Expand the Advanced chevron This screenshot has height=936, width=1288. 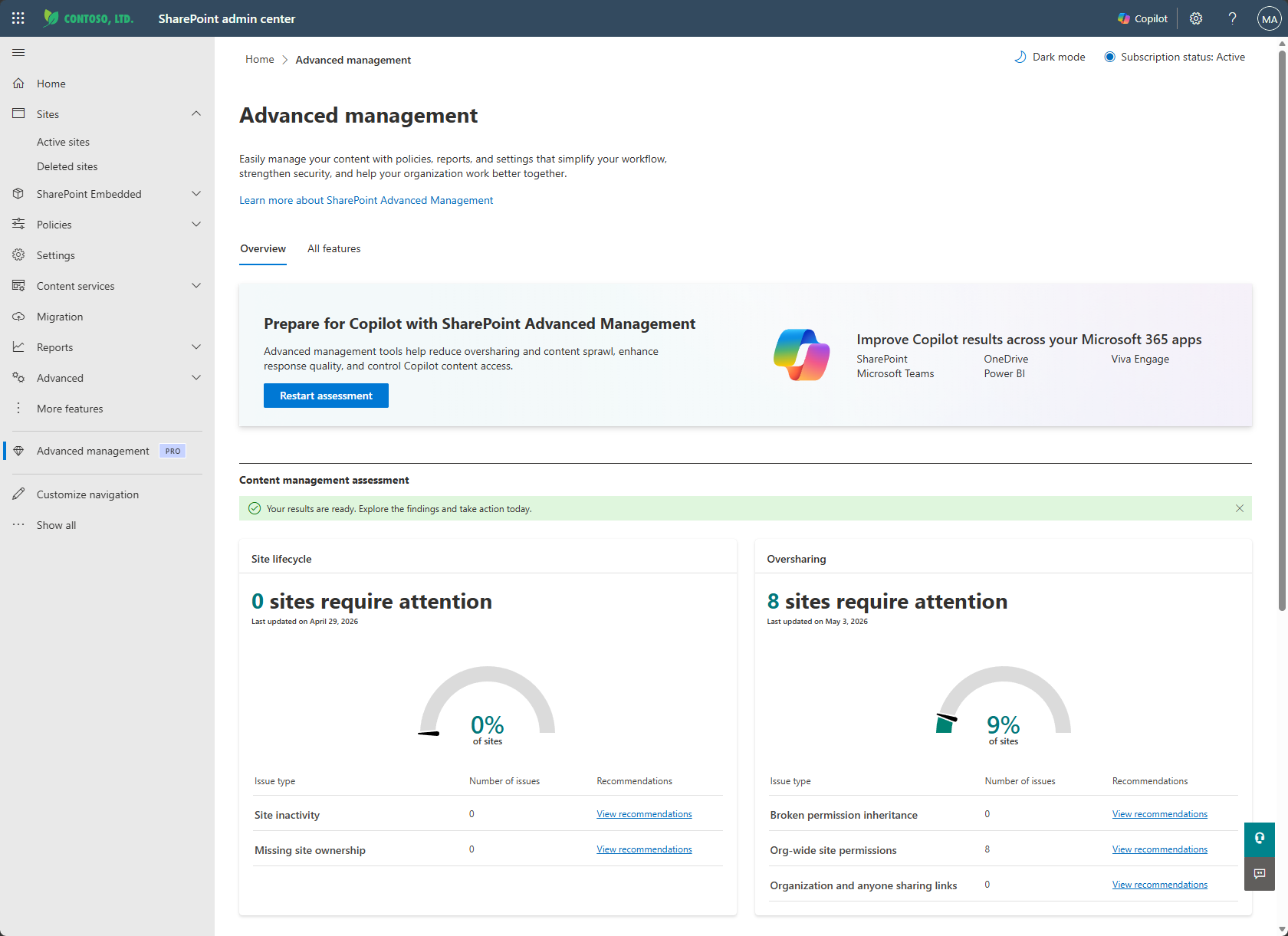[196, 377]
